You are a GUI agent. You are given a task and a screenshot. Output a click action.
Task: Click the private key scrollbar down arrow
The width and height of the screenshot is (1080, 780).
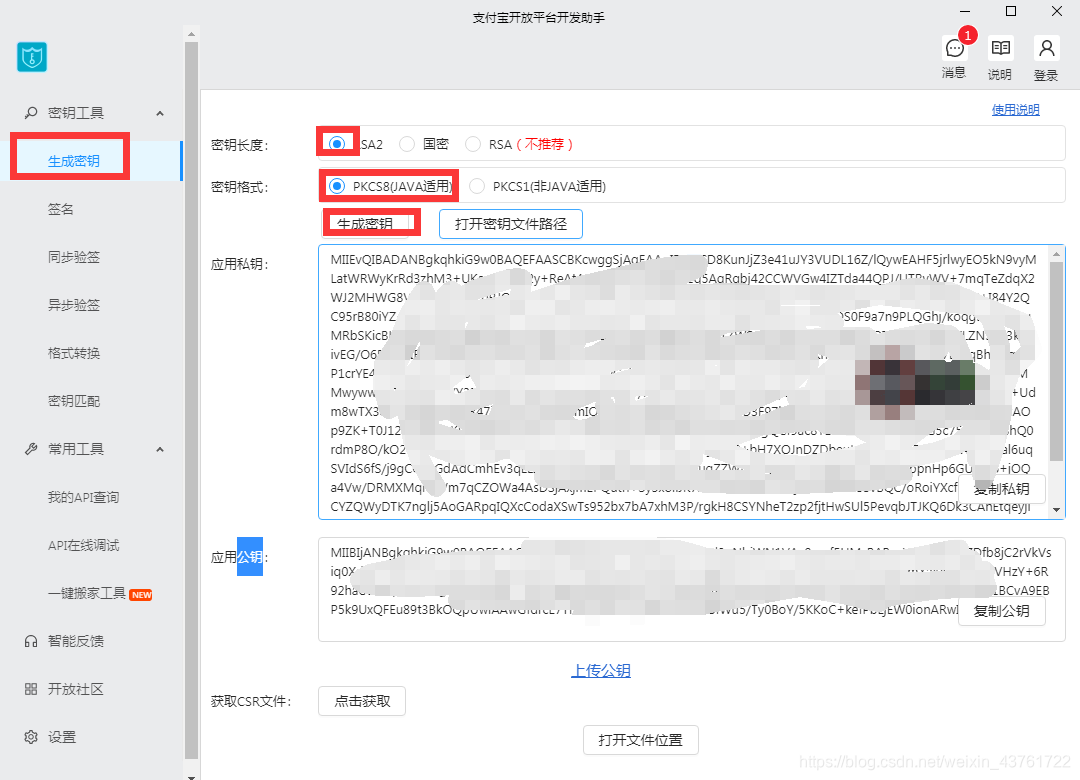click(1057, 510)
